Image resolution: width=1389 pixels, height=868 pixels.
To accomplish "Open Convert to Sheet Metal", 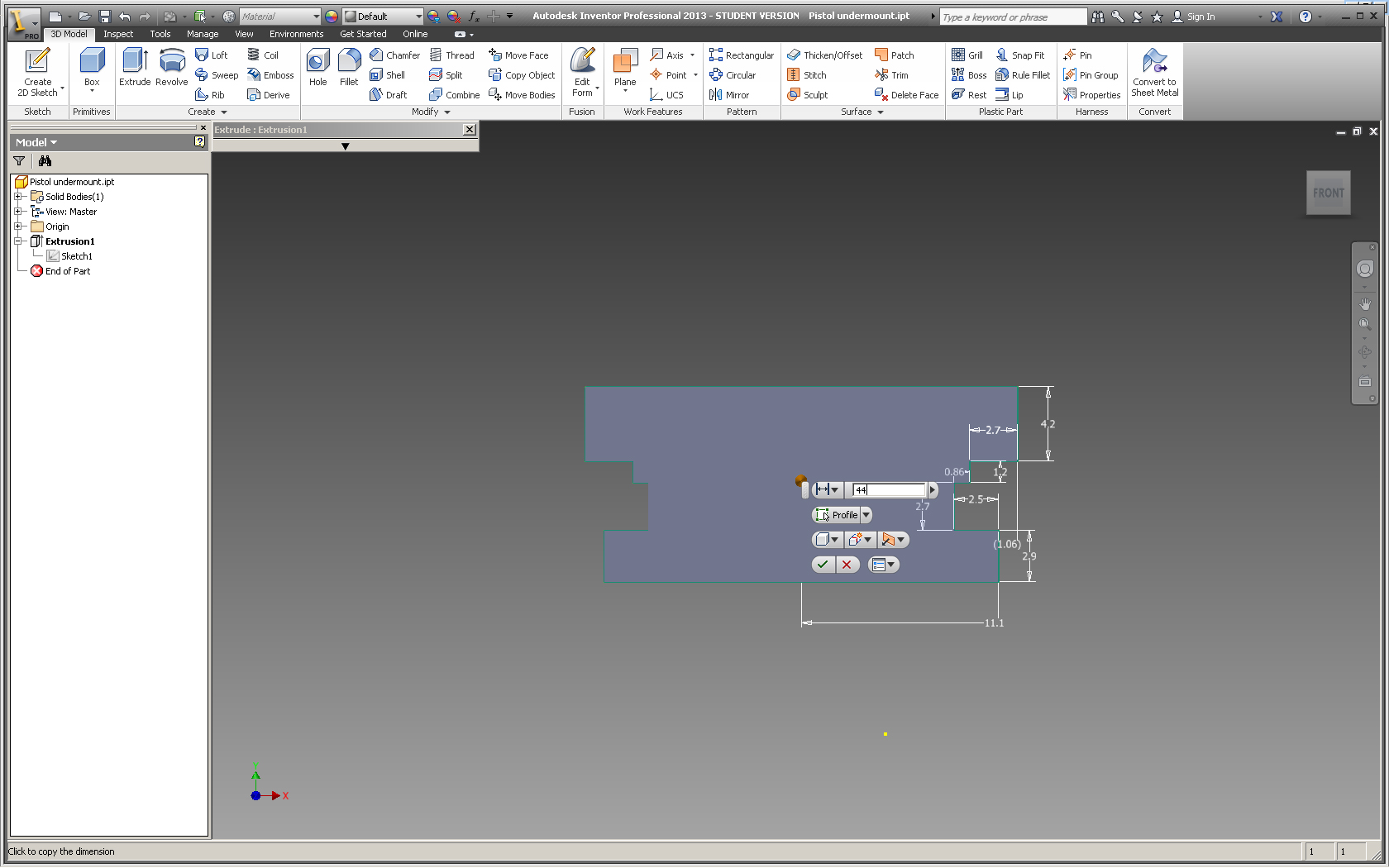I will tap(1155, 73).
